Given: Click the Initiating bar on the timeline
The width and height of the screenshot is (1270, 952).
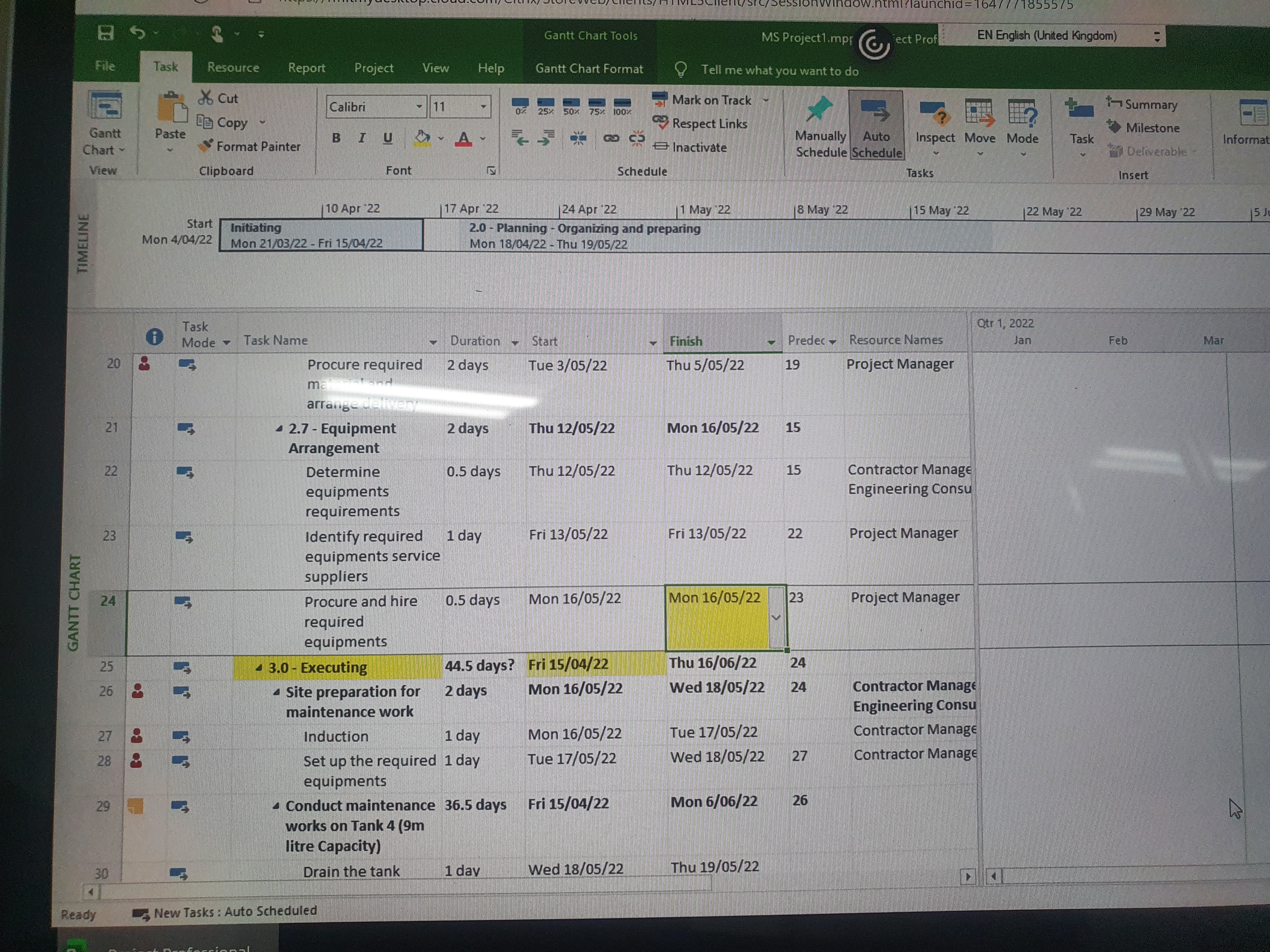Looking at the screenshot, I should pos(322,235).
